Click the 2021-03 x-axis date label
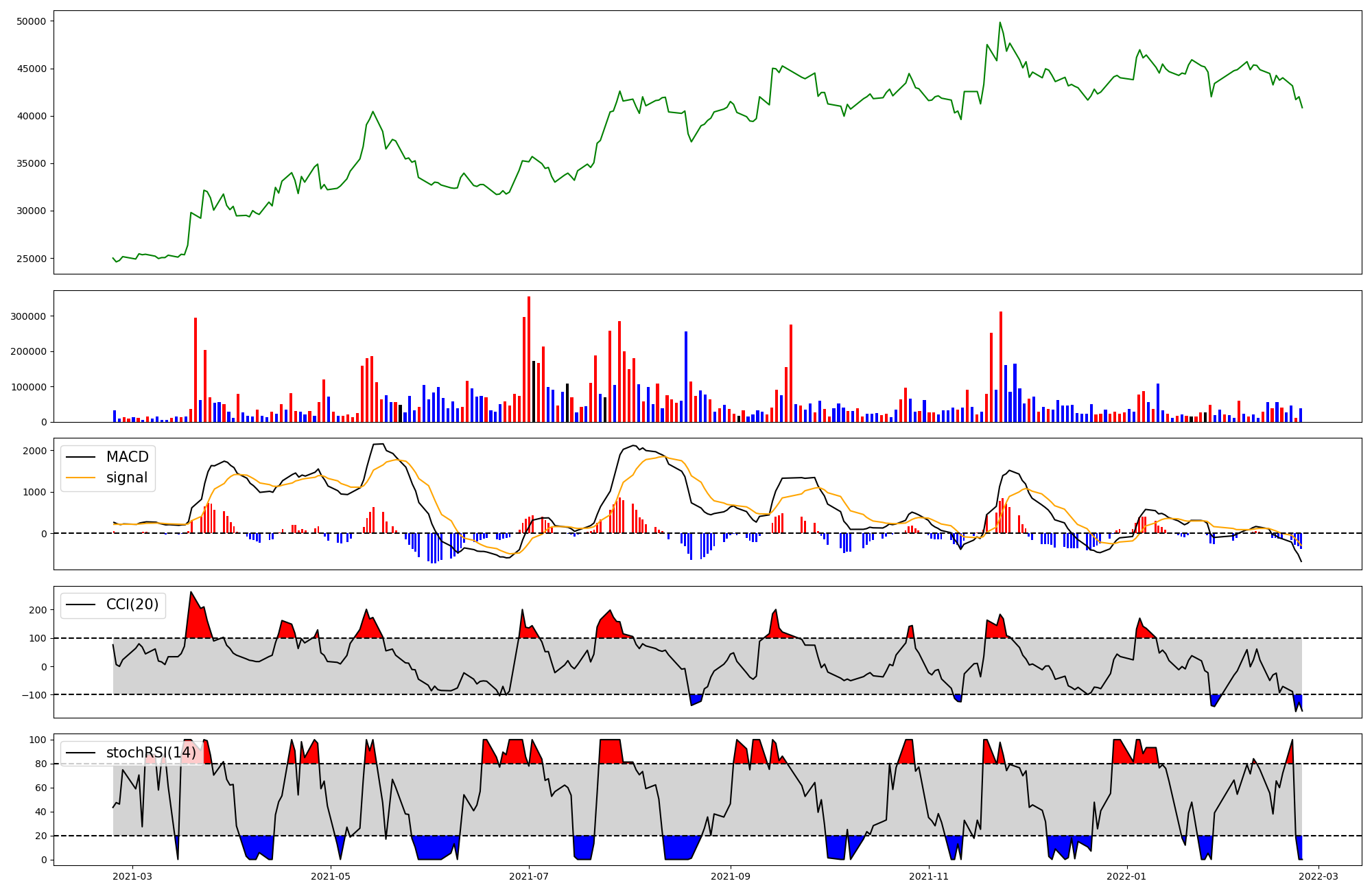This screenshot has width=1372, height=892. (132, 876)
